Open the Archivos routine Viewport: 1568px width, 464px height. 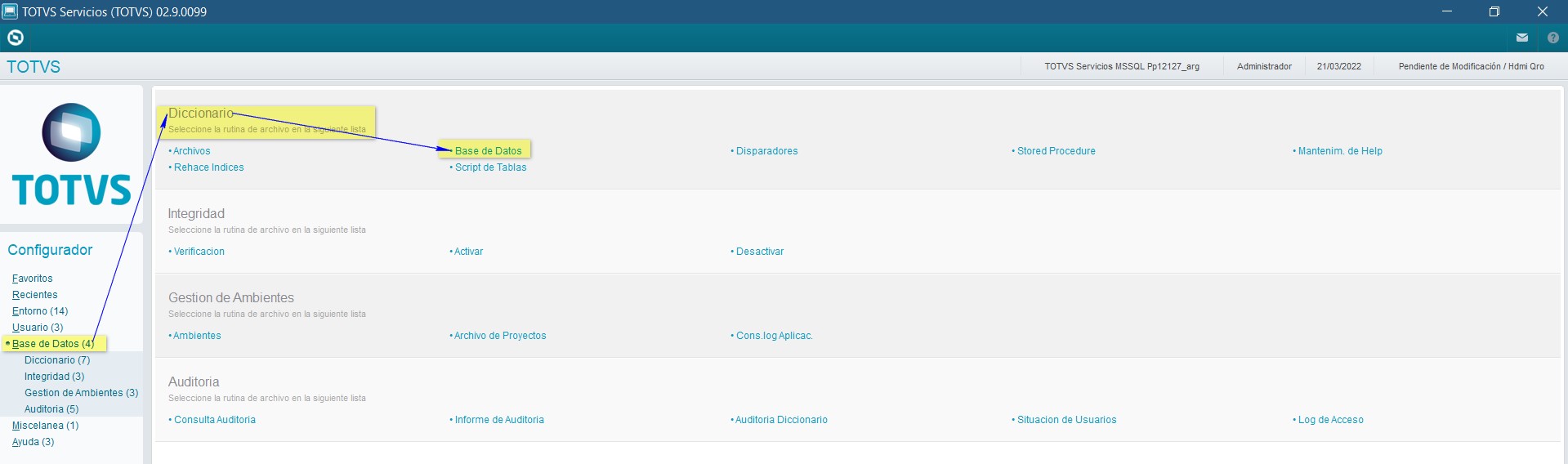(x=191, y=151)
